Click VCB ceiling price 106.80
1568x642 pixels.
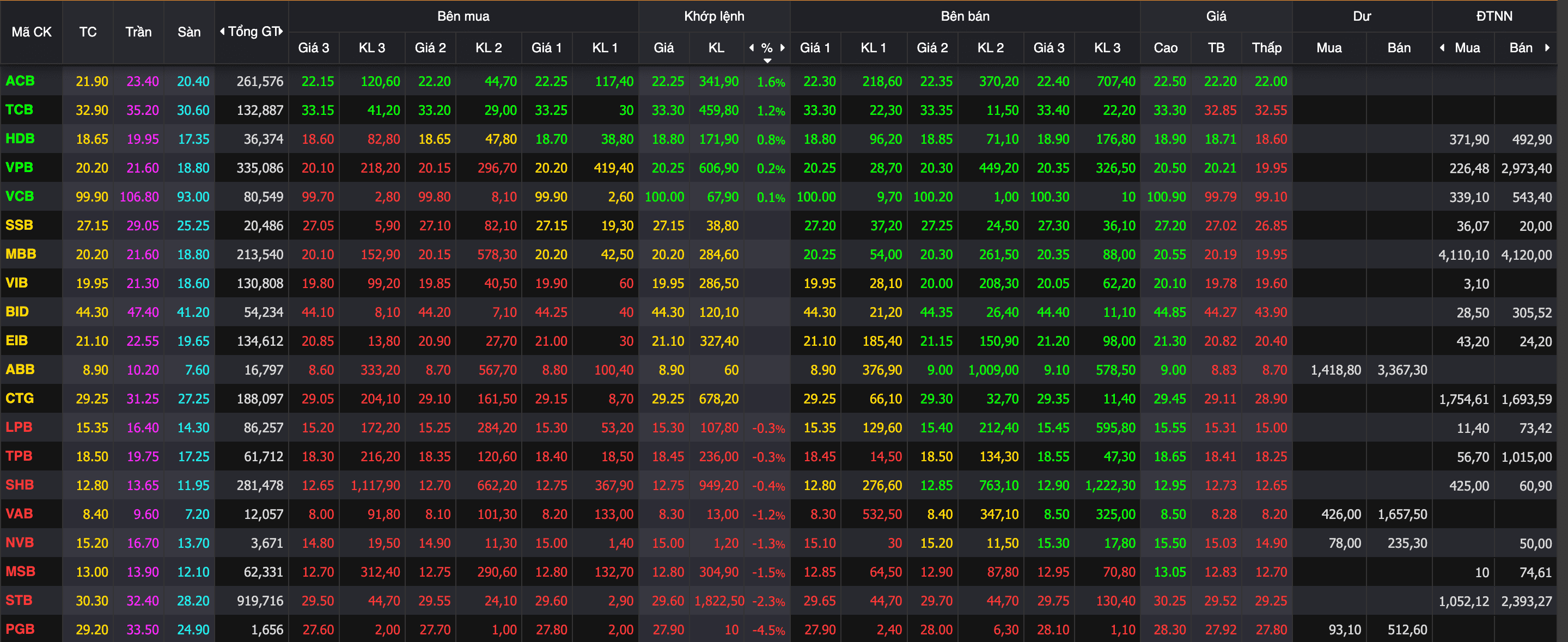139,197
